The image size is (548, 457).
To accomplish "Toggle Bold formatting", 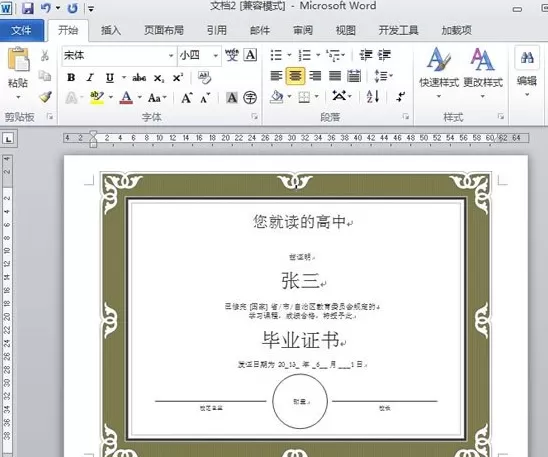I will point(71,77).
